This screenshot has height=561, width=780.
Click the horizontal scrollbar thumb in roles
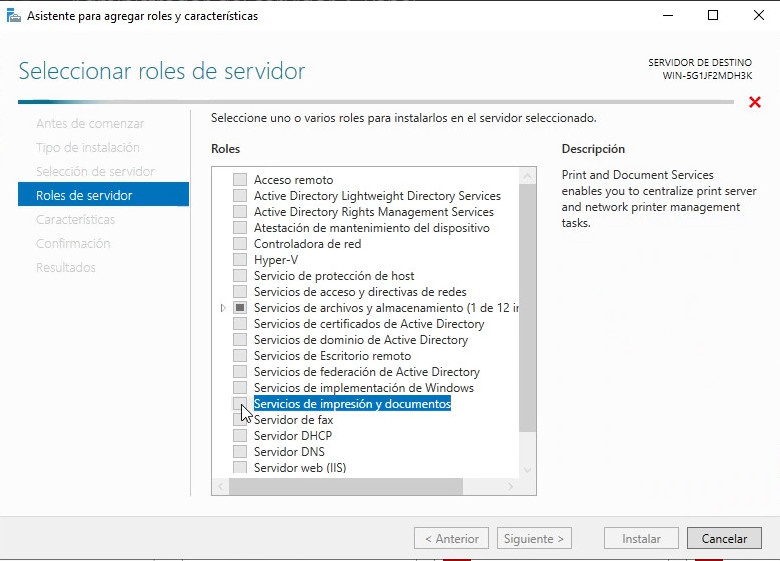coord(345,486)
